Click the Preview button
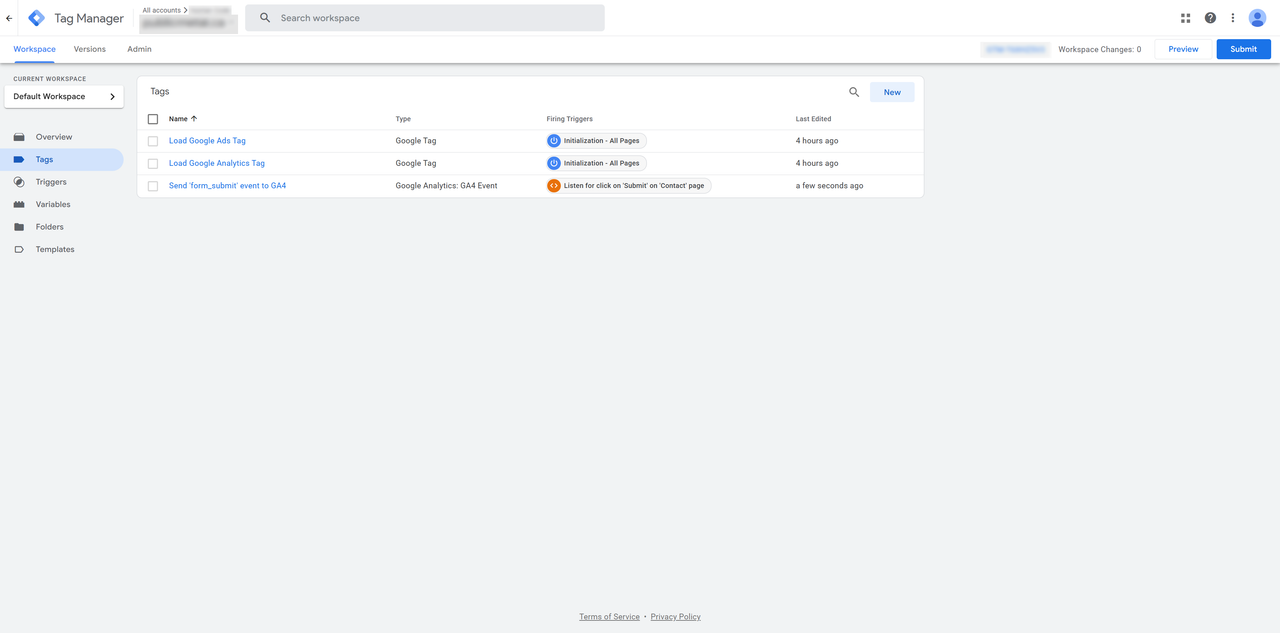This screenshot has width=1280, height=633. pyautogui.click(x=1183, y=49)
